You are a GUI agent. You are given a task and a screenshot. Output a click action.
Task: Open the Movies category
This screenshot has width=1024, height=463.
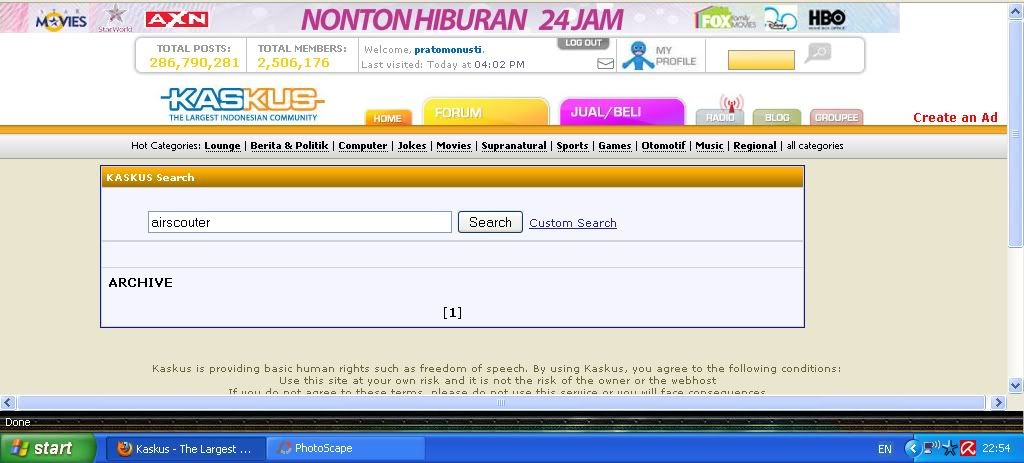[x=454, y=146]
